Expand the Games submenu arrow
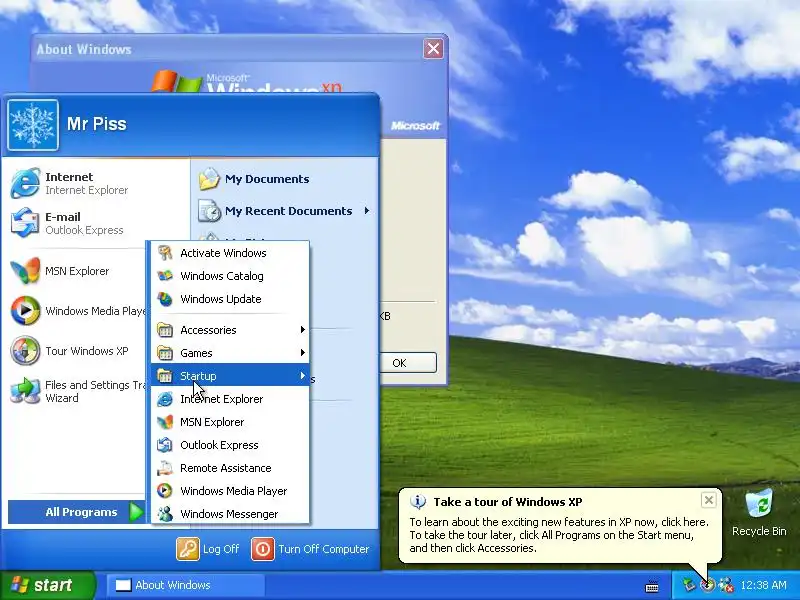This screenshot has height=600, width=800. (303, 353)
